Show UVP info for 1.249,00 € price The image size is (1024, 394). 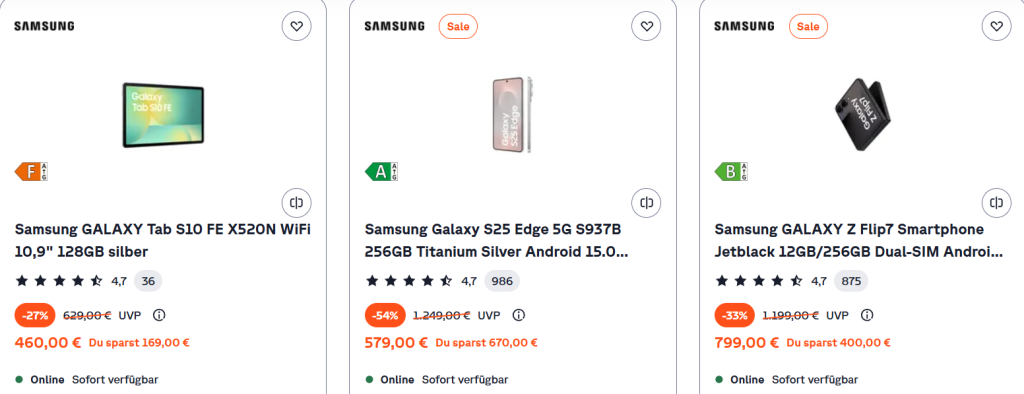coord(519,316)
